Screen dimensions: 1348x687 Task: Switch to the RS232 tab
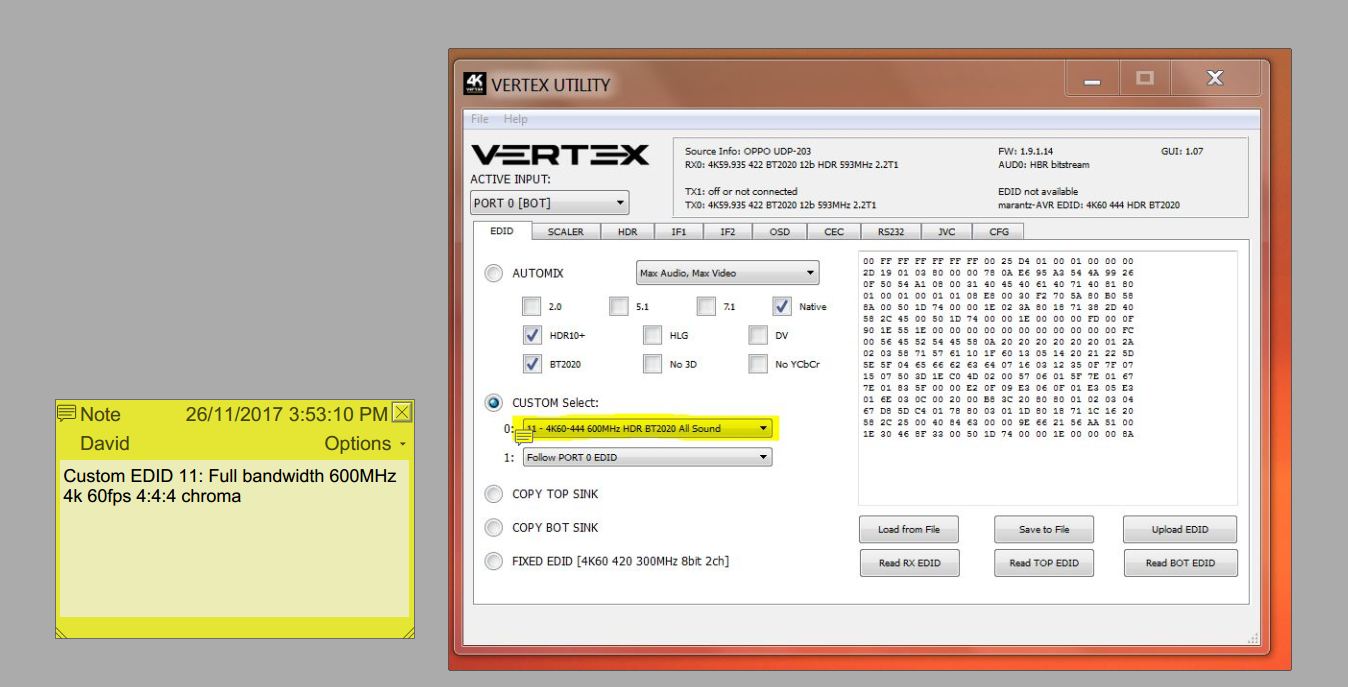coord(890,232)
